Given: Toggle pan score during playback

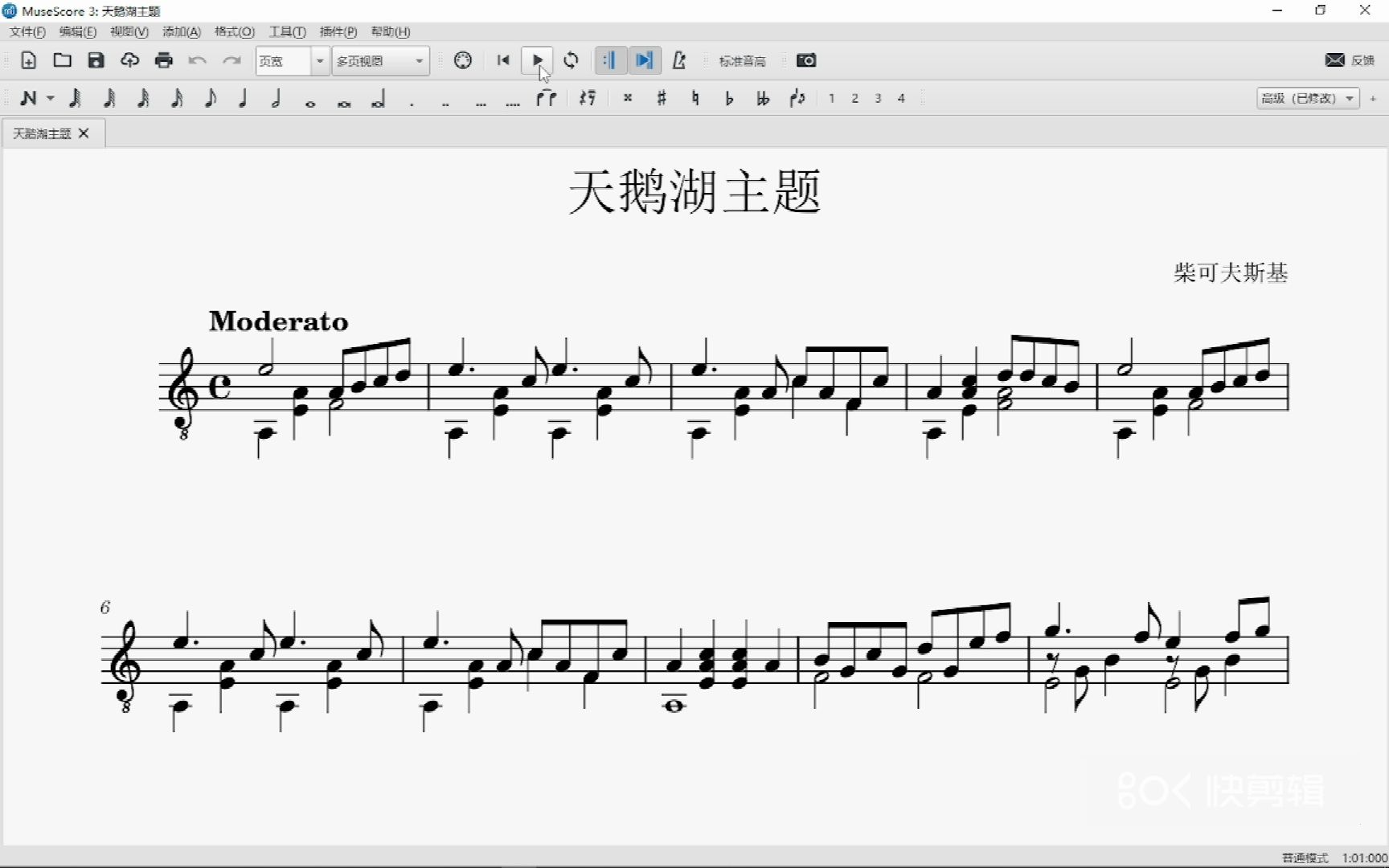Looking at the screenshot, I should [x=644, y=60].
